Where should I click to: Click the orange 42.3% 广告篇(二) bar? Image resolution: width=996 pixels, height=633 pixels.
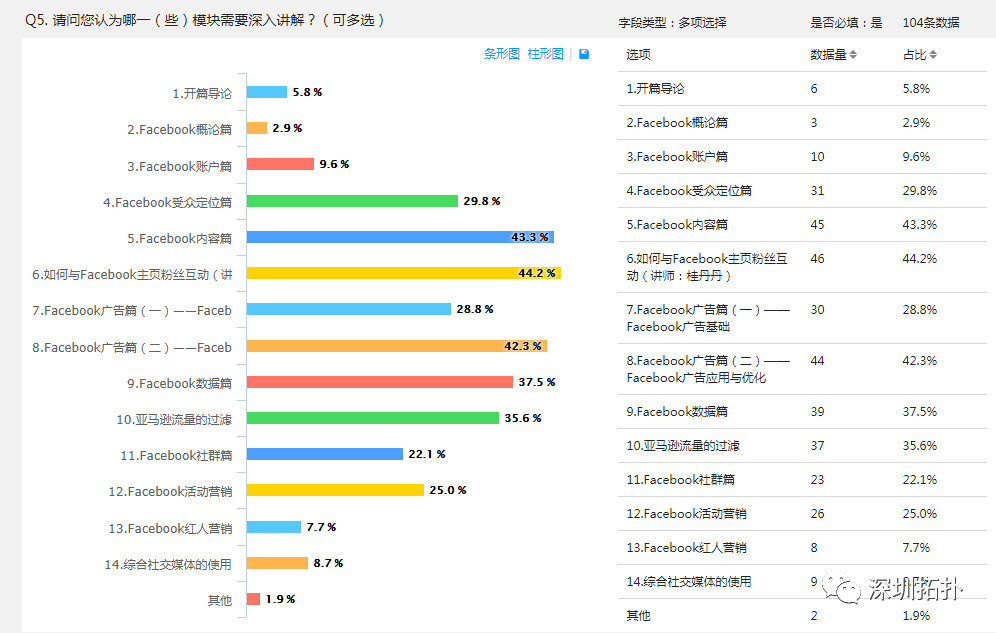[x=396, y=346]
